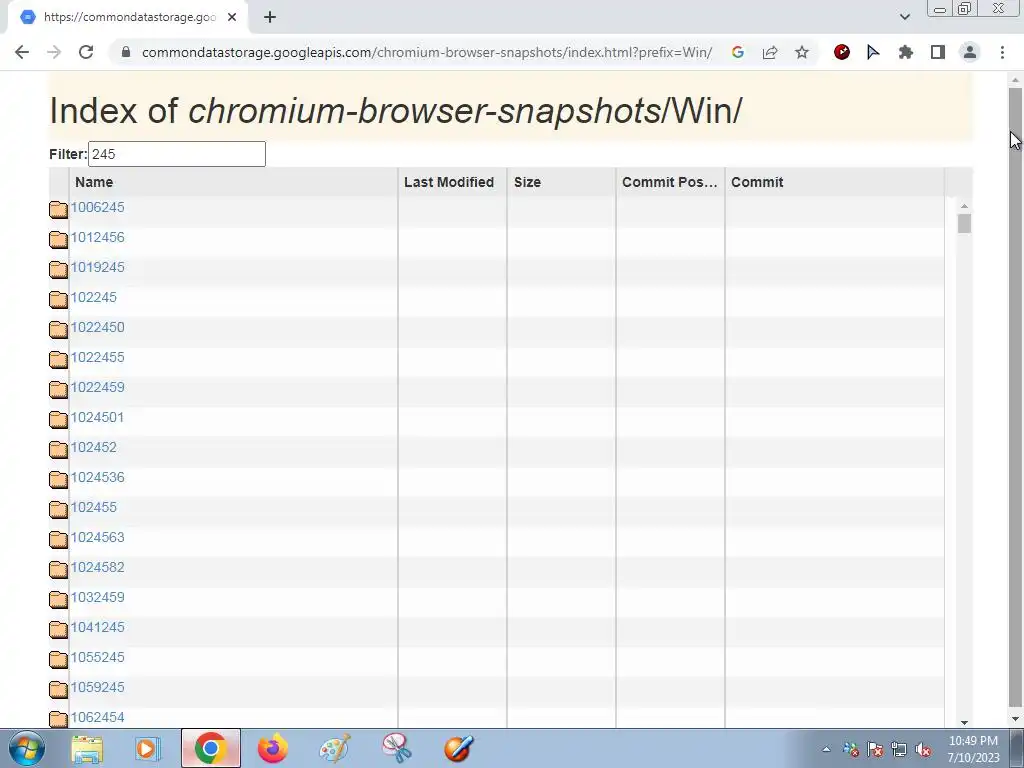
Task: Sort by Size column header
Action: click(527, 182)
